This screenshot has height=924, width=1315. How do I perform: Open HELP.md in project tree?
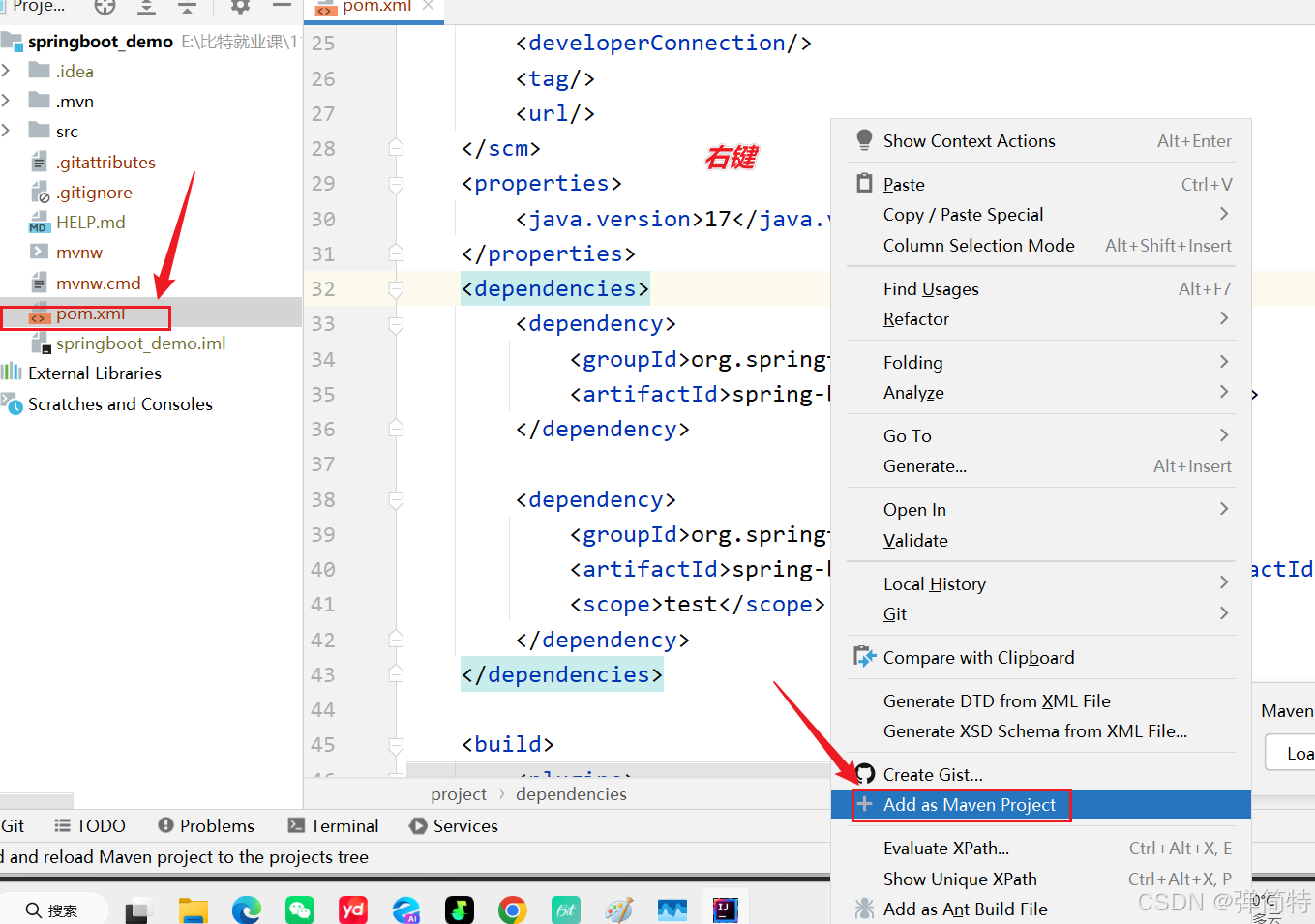click(90, 222)
